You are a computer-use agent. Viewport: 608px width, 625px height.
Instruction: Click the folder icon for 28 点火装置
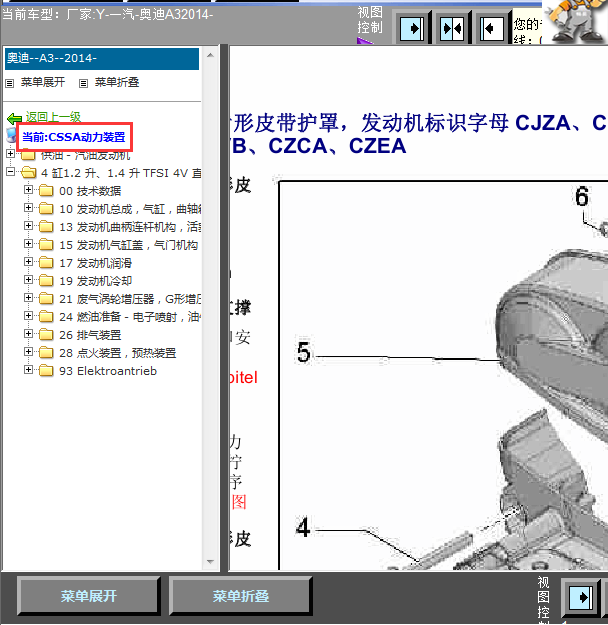tap(46, 352)
